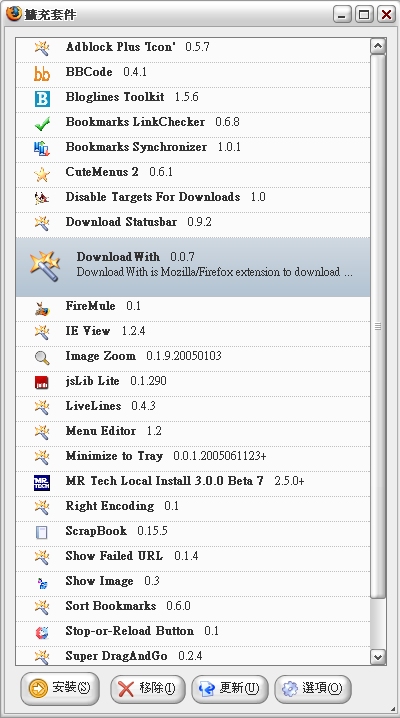Select the IE View name text

[88, 331]
